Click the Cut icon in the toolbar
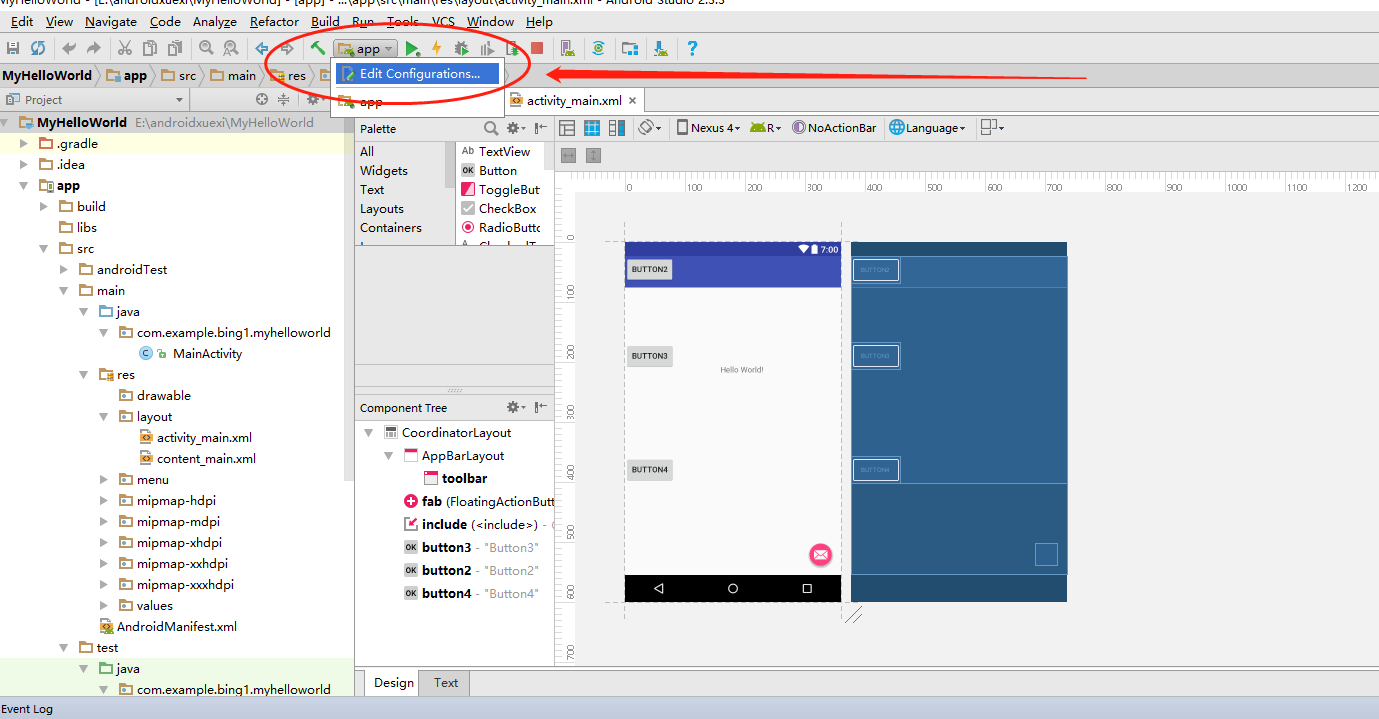The image size is (1379, 719). tap(124, 47)
